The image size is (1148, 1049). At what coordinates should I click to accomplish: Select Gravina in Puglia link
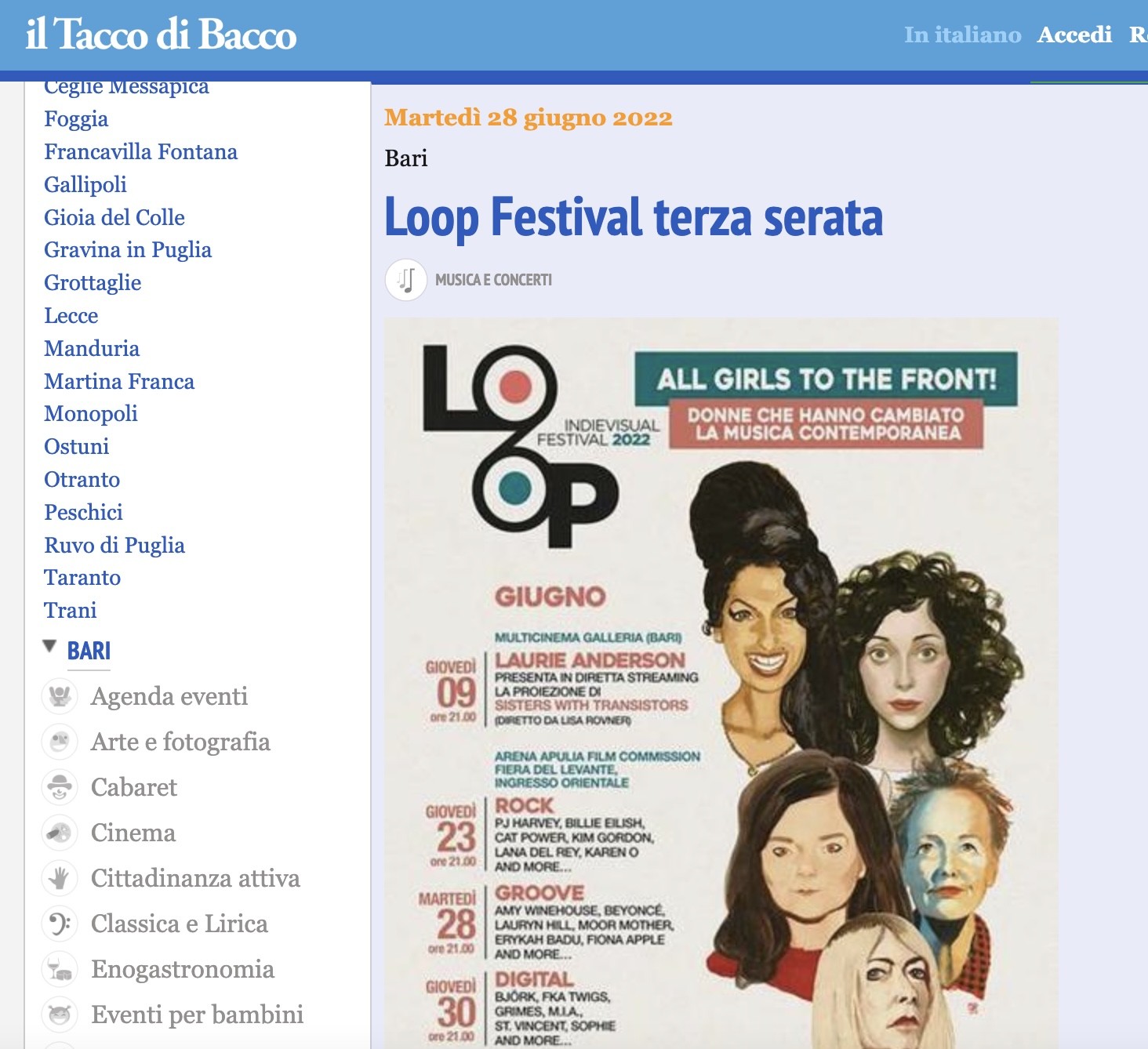128,249
